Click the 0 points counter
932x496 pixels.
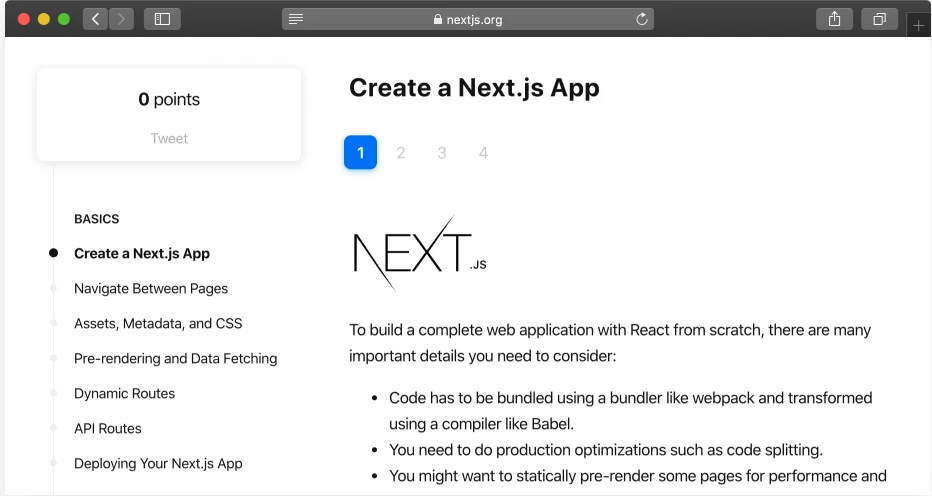169,99
